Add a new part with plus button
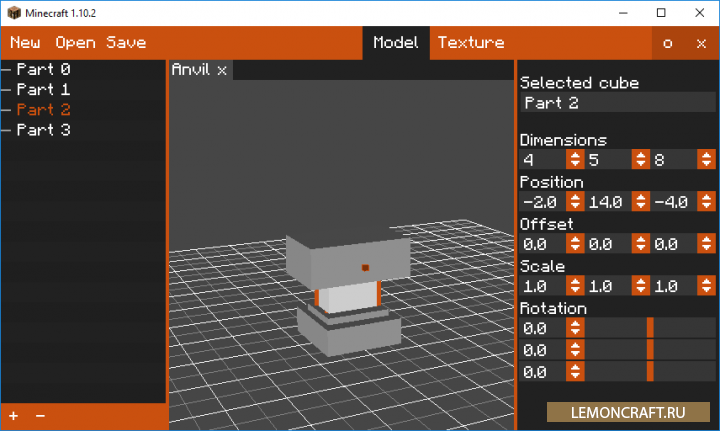The height and width of the screenshot is (431, 720). click(x=14, y=416)
